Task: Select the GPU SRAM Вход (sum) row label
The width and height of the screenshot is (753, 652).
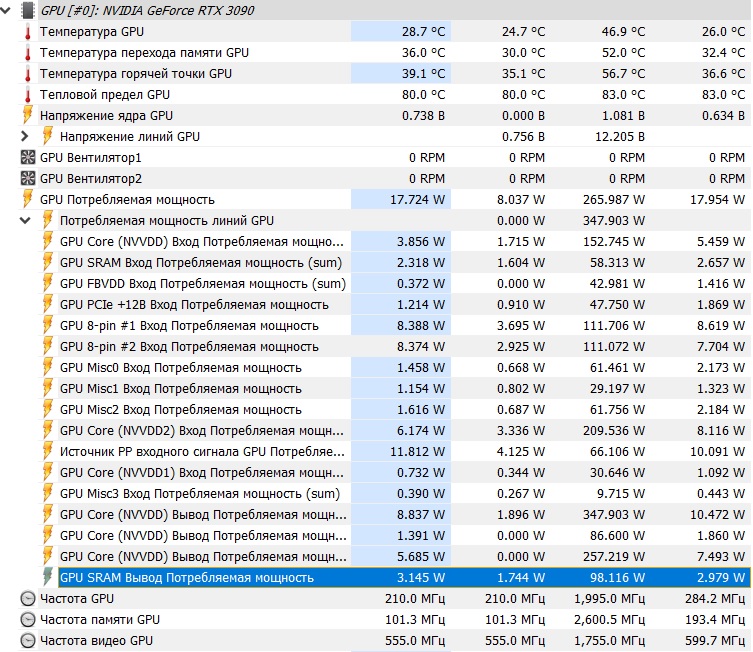Action: click(201, 263)
